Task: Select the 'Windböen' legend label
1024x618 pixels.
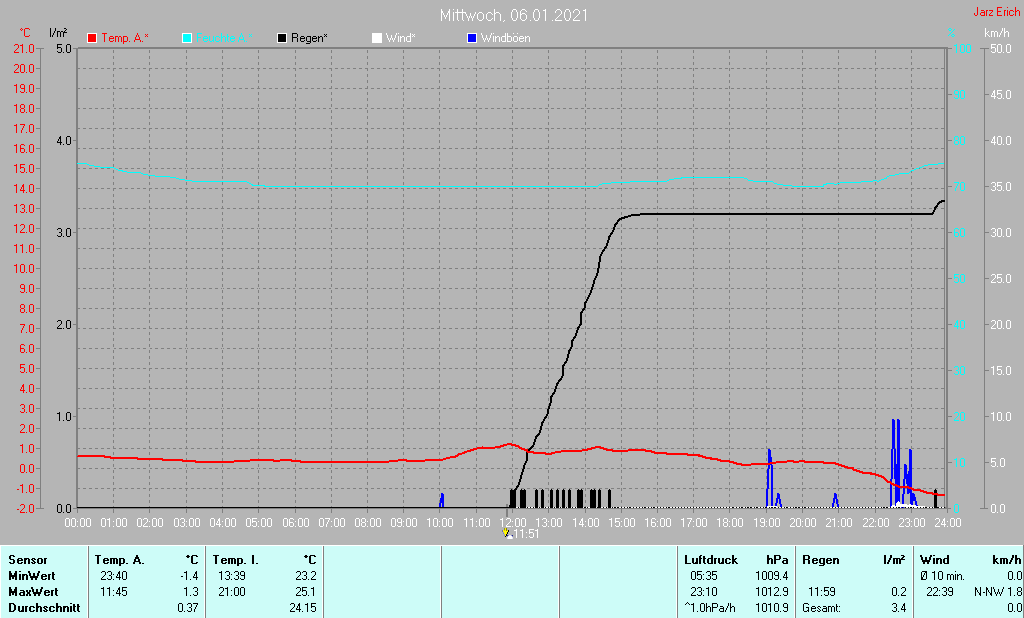Action: [505, 38]
